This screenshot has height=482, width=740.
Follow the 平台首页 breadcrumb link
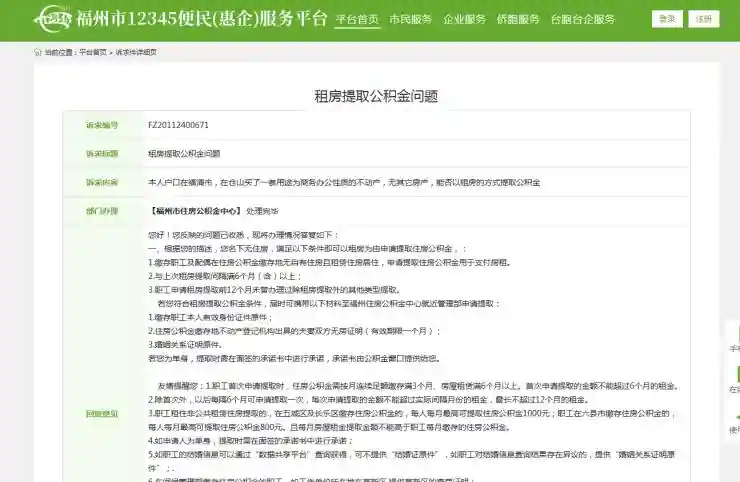93,52
